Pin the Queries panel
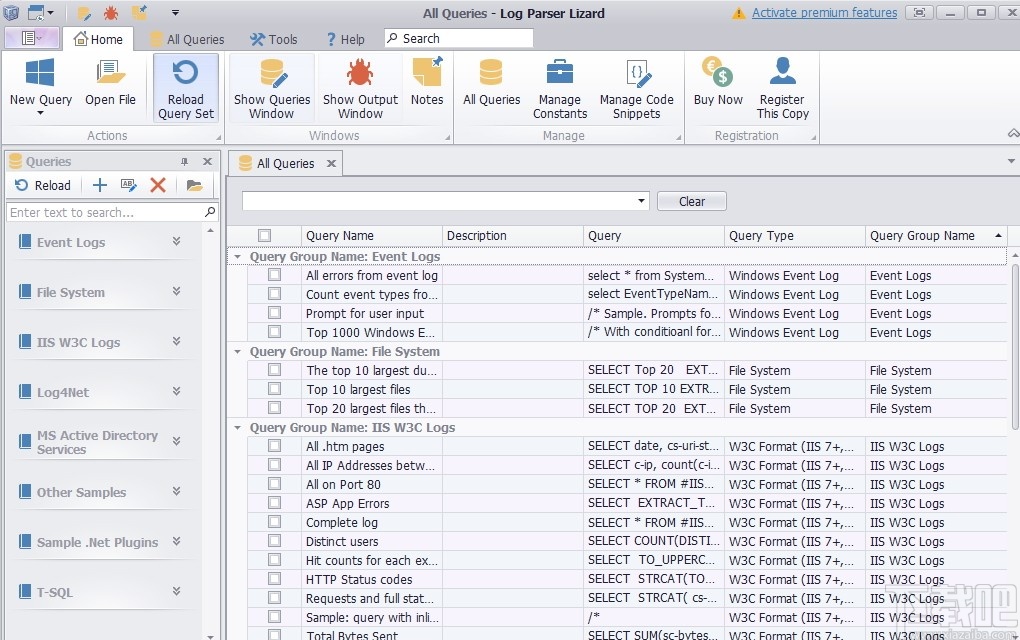The image size is (1020, 640). click(x=184, y=161)
